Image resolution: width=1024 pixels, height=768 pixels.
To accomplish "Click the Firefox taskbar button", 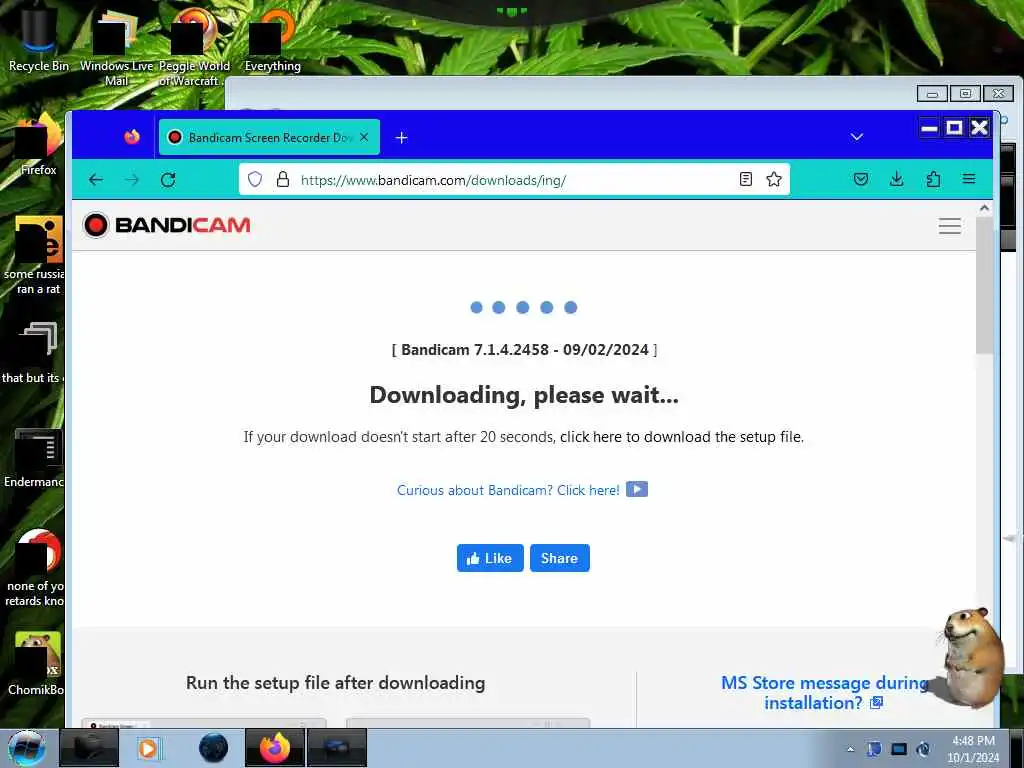I will tap(275, 748).
